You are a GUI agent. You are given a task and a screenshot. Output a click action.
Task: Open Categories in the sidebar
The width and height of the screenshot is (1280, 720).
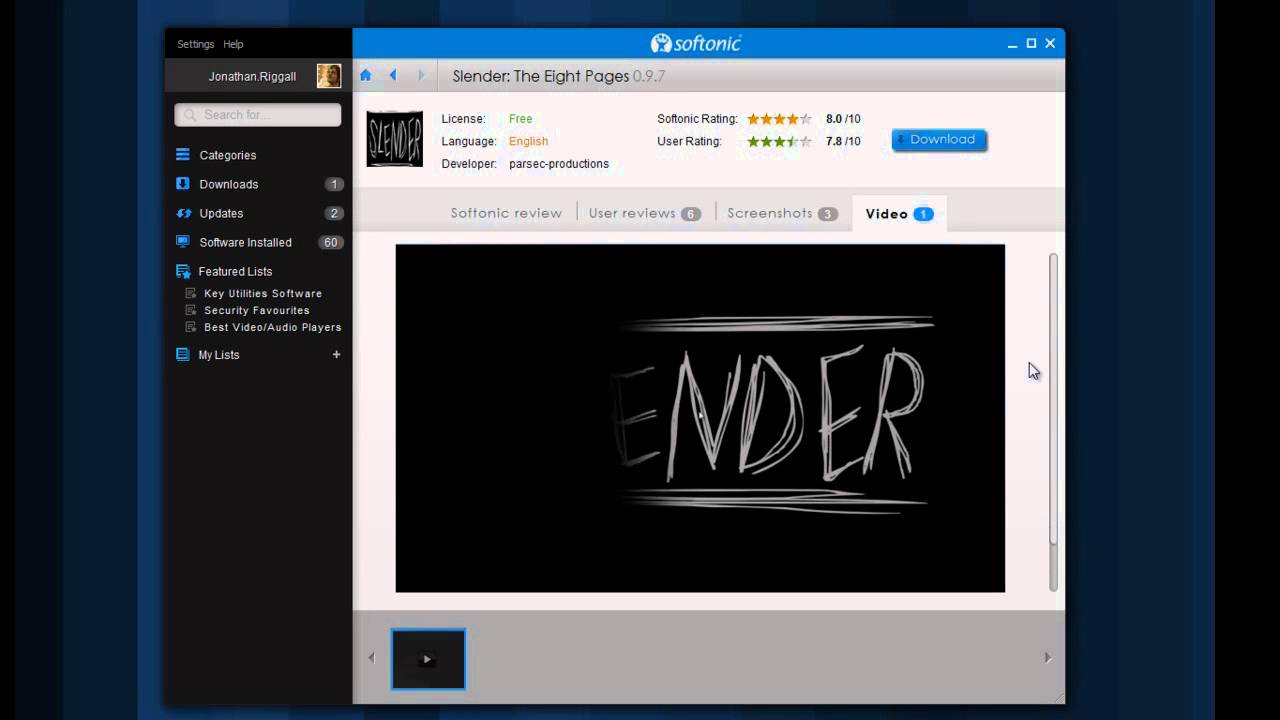[x=228, y=155]
